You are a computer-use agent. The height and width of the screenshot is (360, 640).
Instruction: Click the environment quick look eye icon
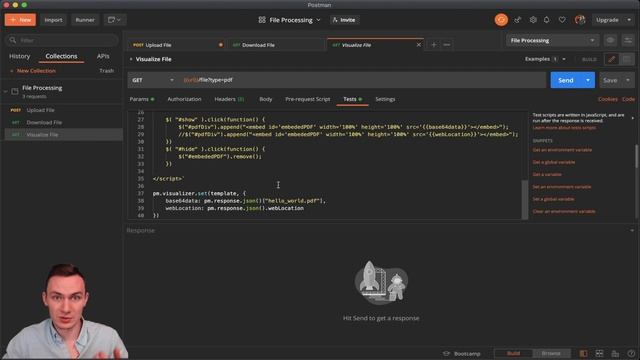[x=610, y=40]
